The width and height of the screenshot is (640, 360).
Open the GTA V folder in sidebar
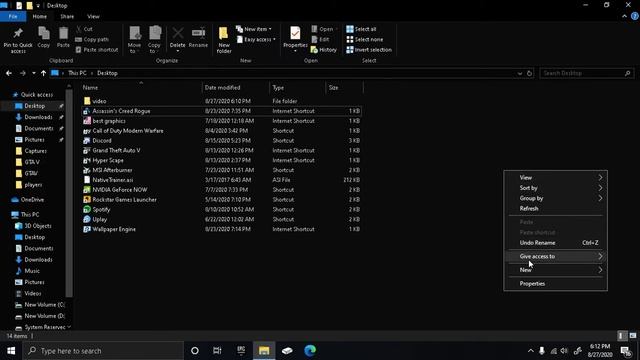click(32, 162)
